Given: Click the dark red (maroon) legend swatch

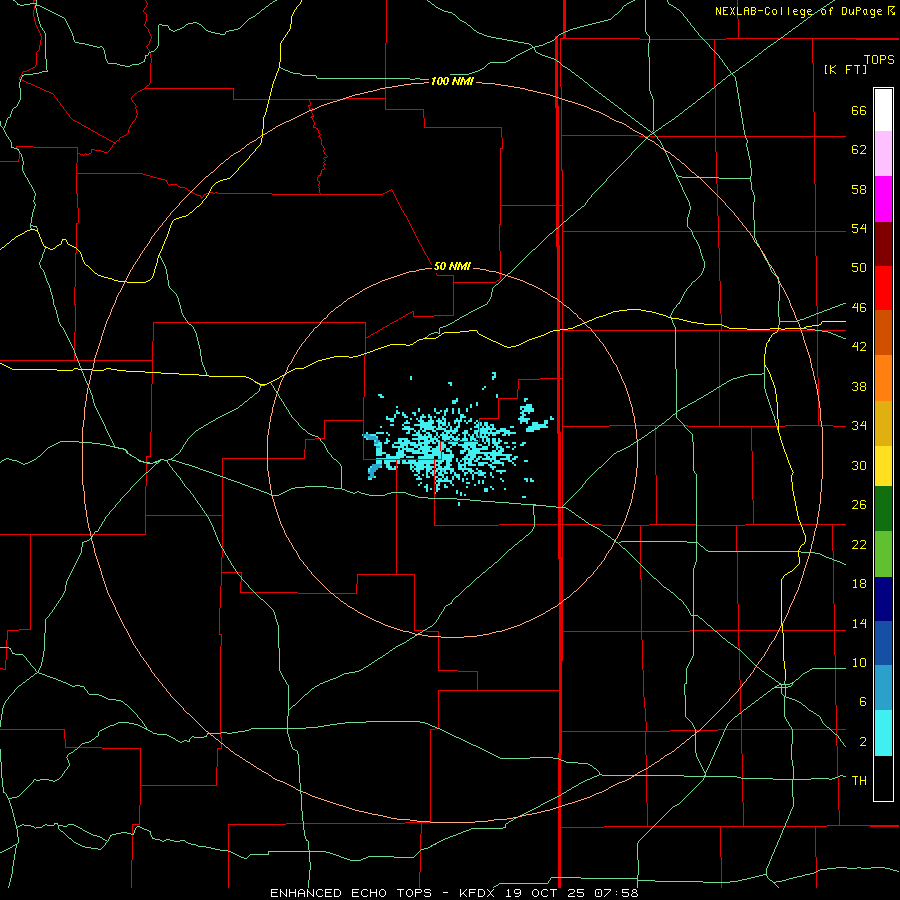Looking at the screenshot, I should point(883,244).
